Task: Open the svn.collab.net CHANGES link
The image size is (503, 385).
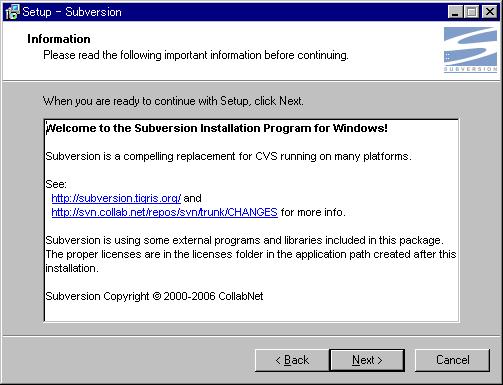Action: (x=164, y=212)
